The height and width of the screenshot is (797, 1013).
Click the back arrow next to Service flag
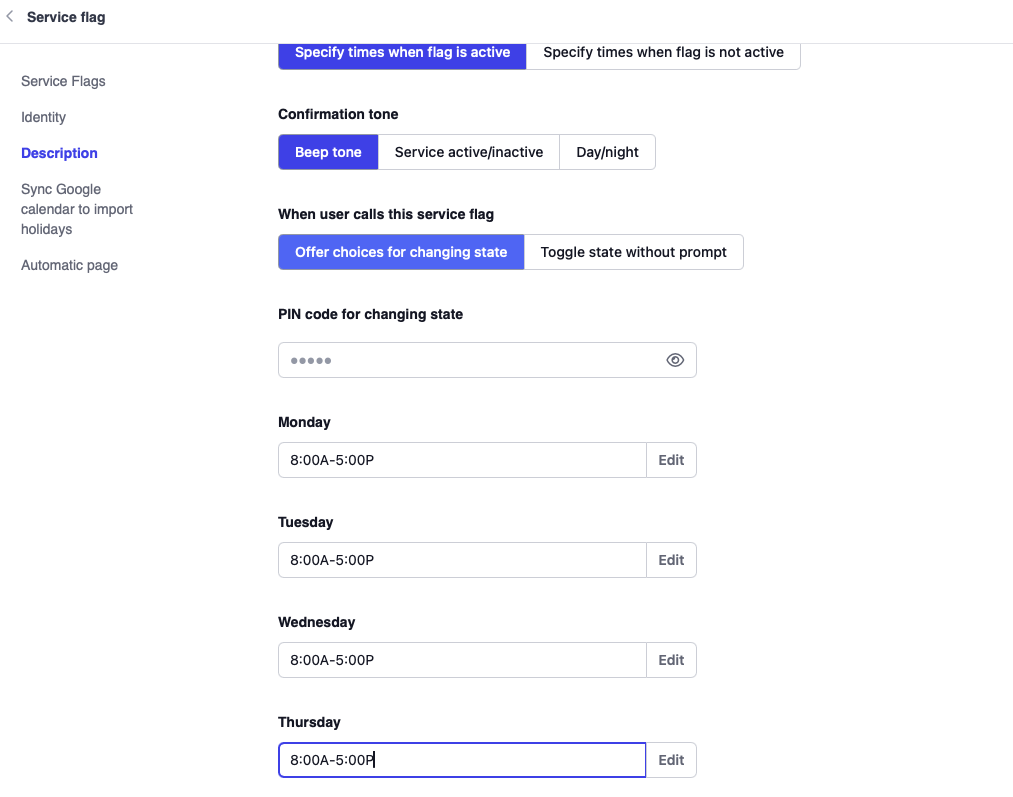pos(10,17)
